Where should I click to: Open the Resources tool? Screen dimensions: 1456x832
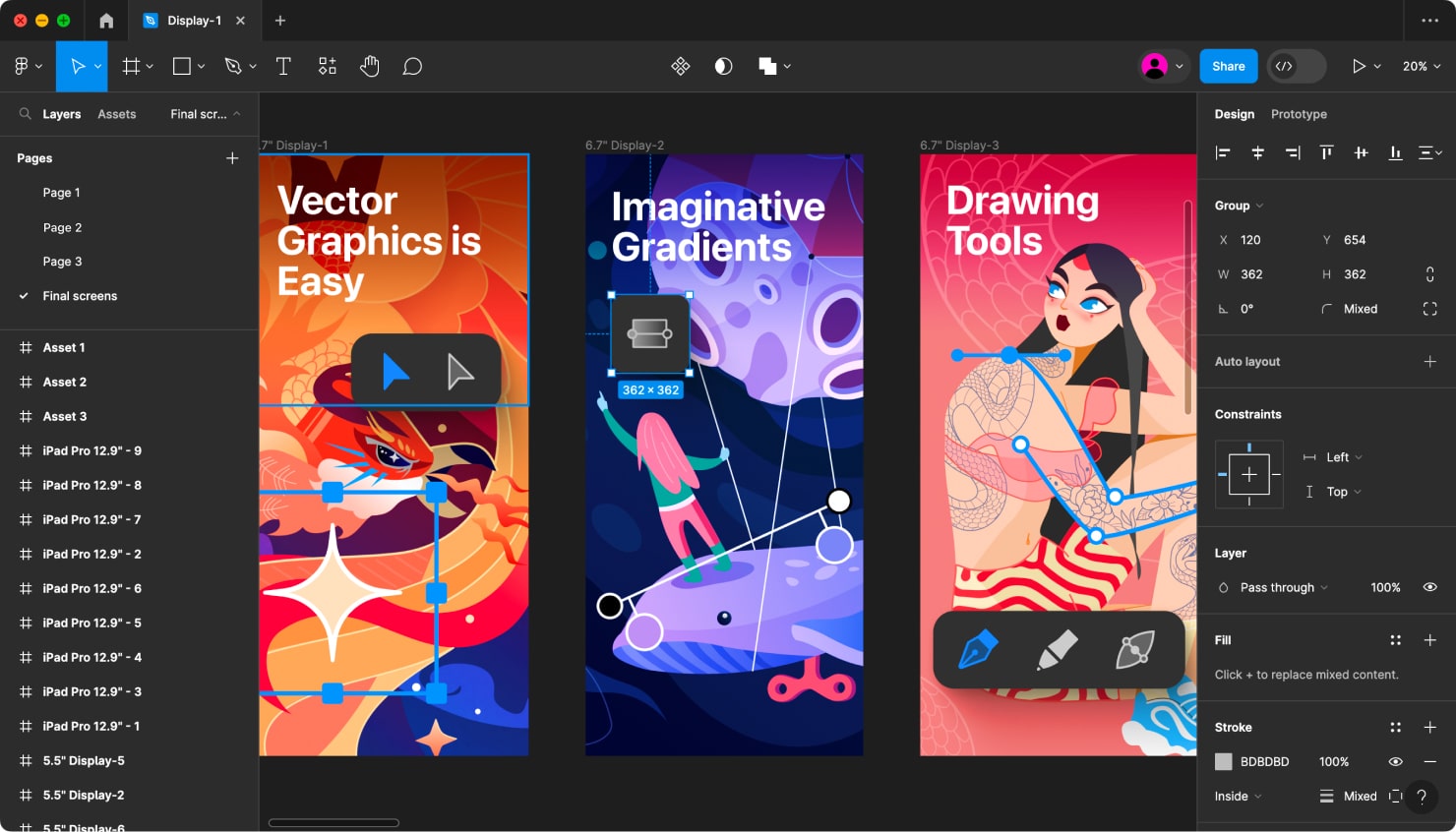pos(328,66)
